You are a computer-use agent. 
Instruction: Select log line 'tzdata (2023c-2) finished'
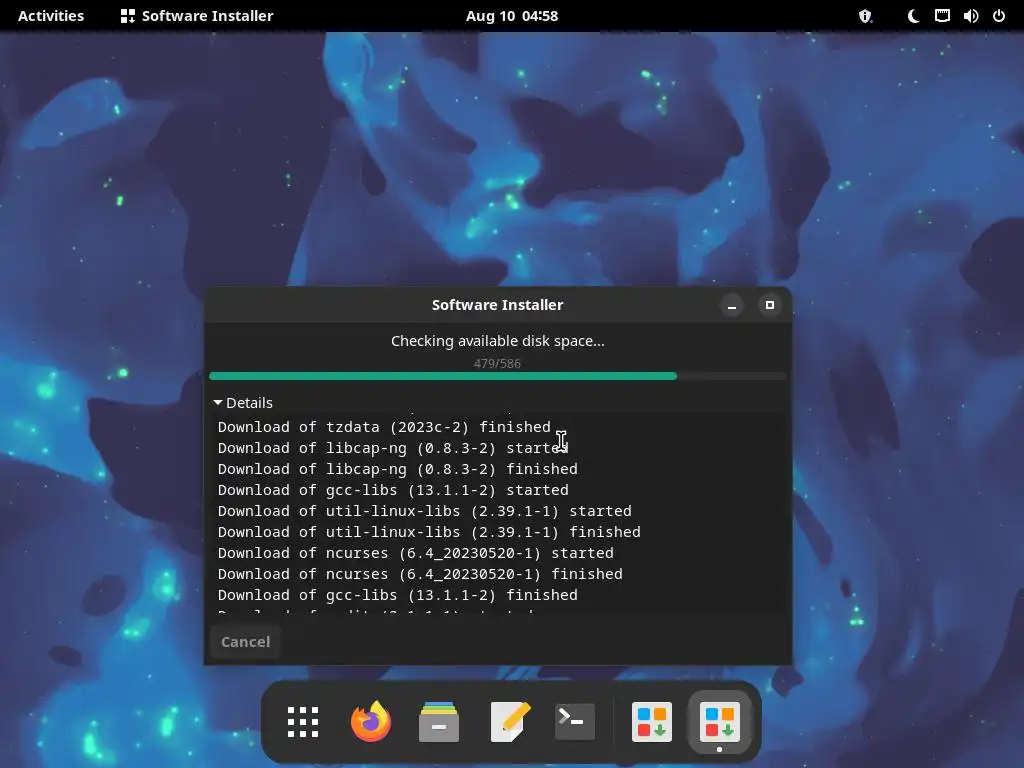click(x=385, y=427)
